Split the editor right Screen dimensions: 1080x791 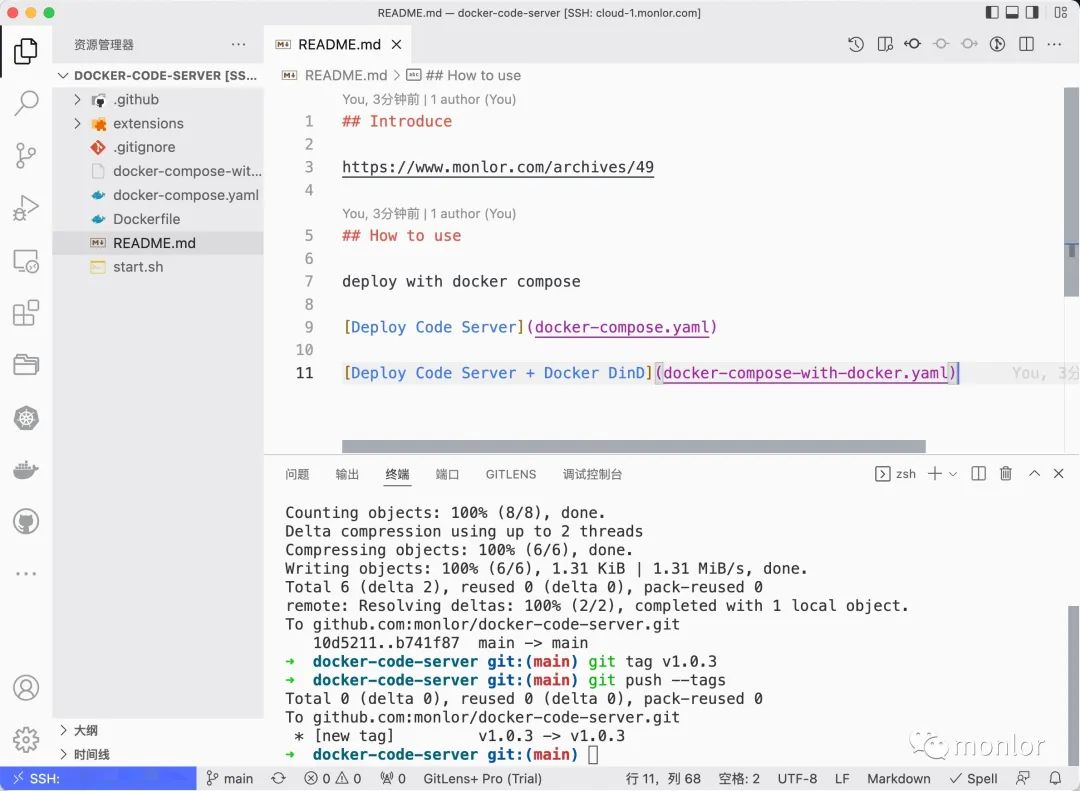coord(1026,45)
